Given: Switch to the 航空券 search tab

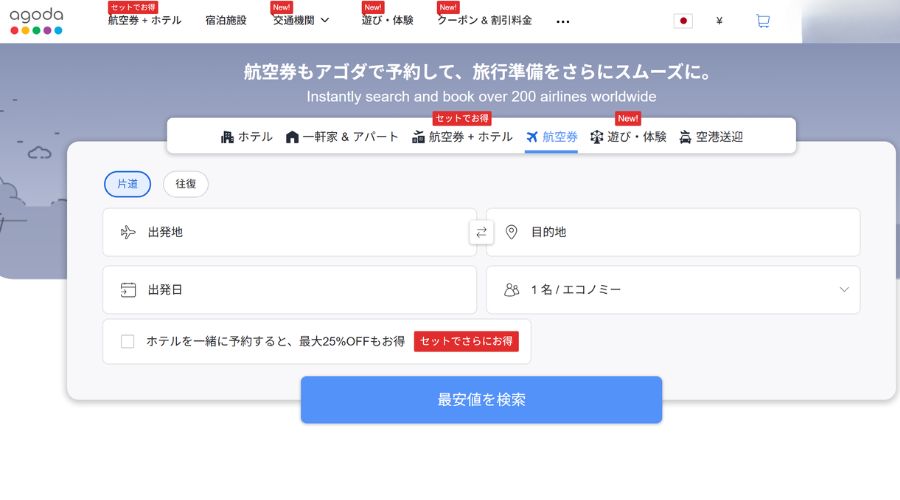Looking at the screenshot, I should [x=552, y=137].
